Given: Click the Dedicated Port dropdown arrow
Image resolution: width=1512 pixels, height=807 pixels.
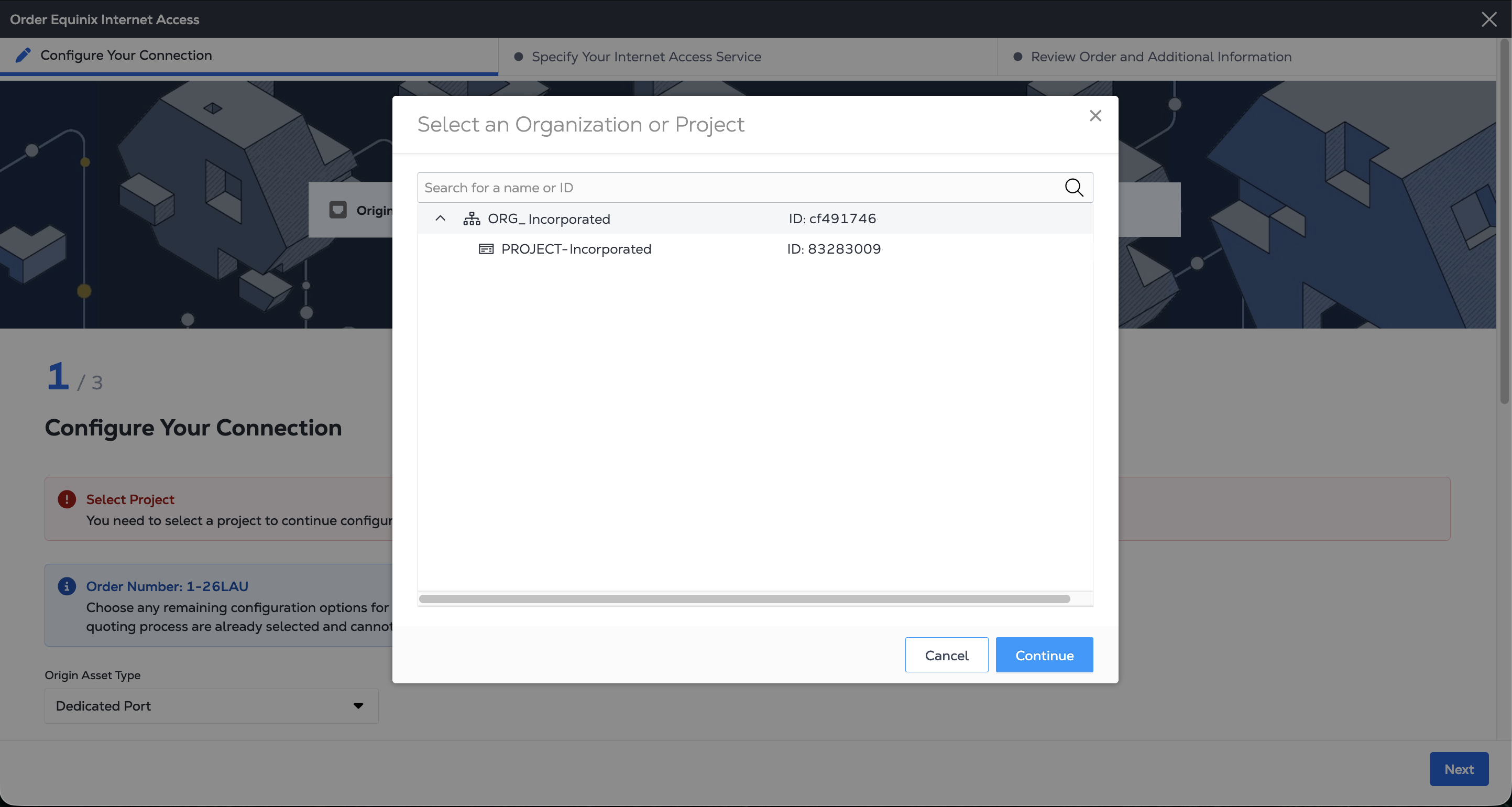Looking at the screenshot, I should pos(358,706).
